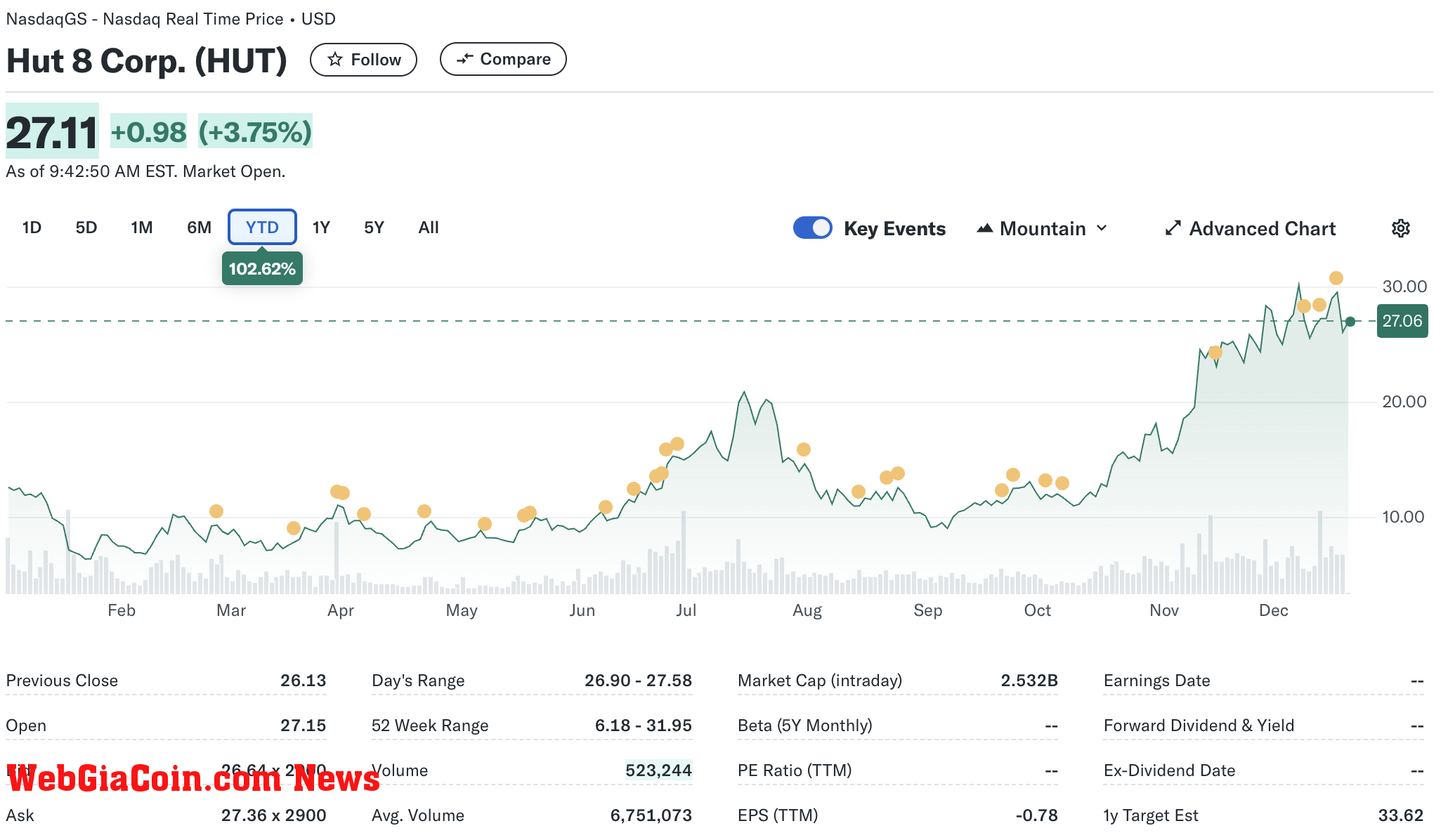Image resolution: width=1448 pixels, height=840 pixels.
Task: Click the Hut 8 Corp. (HUT) title
Action: point(147,61)
